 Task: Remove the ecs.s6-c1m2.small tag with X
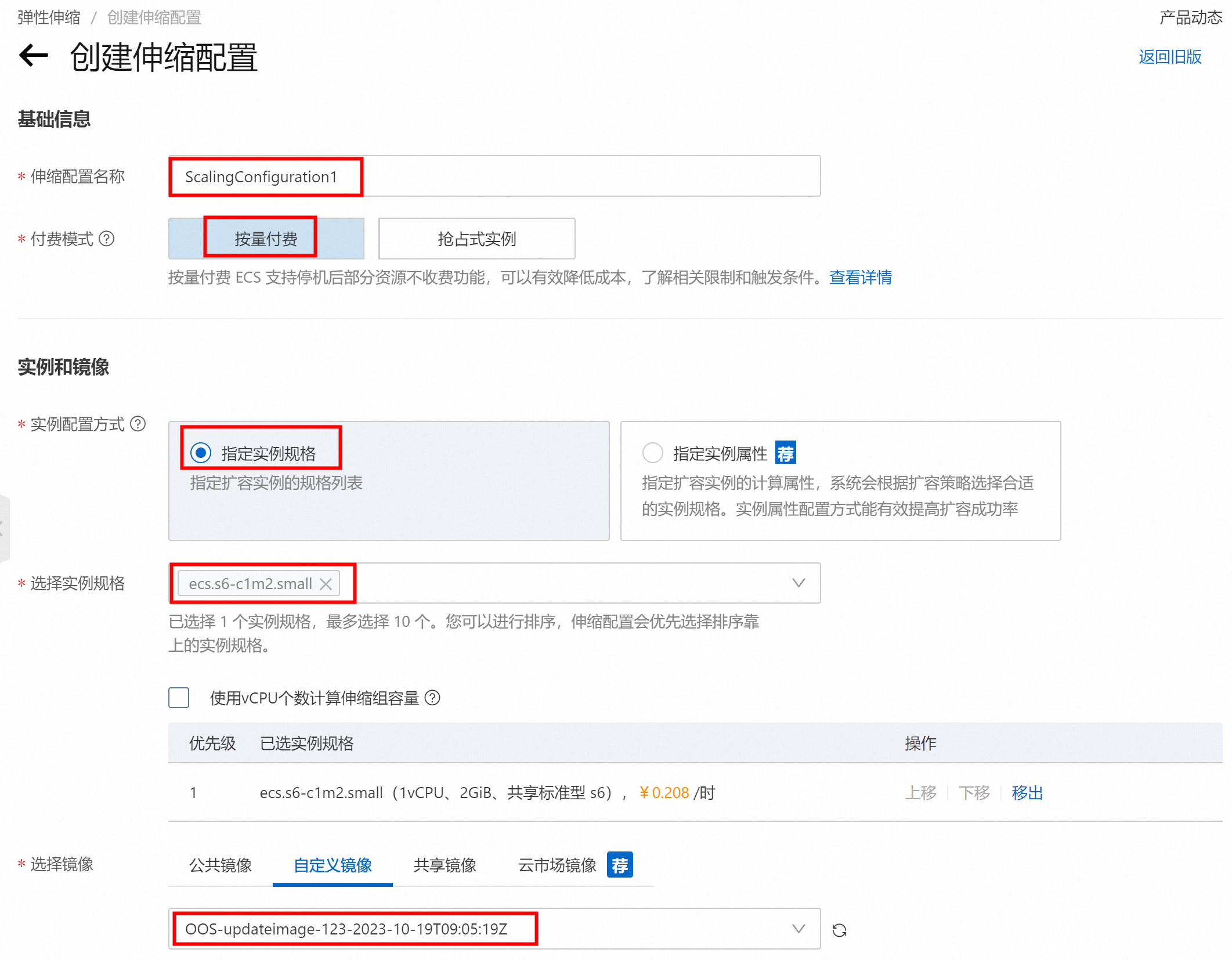coord(326,584)
